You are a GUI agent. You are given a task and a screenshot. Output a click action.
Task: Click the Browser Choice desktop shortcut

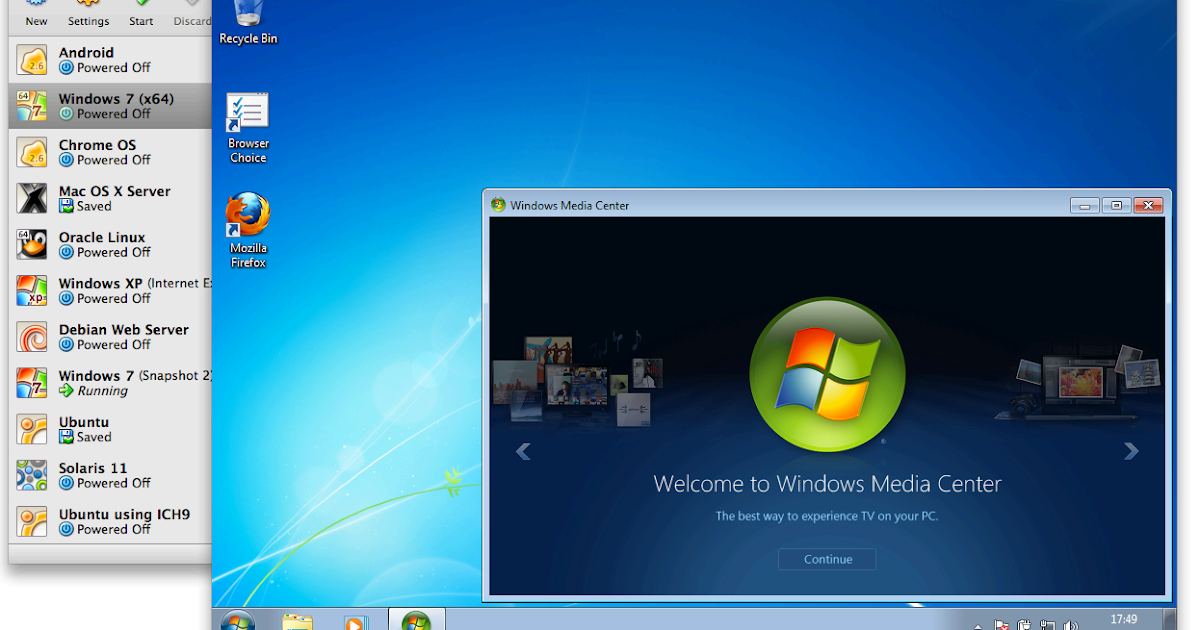pos(248,128)
